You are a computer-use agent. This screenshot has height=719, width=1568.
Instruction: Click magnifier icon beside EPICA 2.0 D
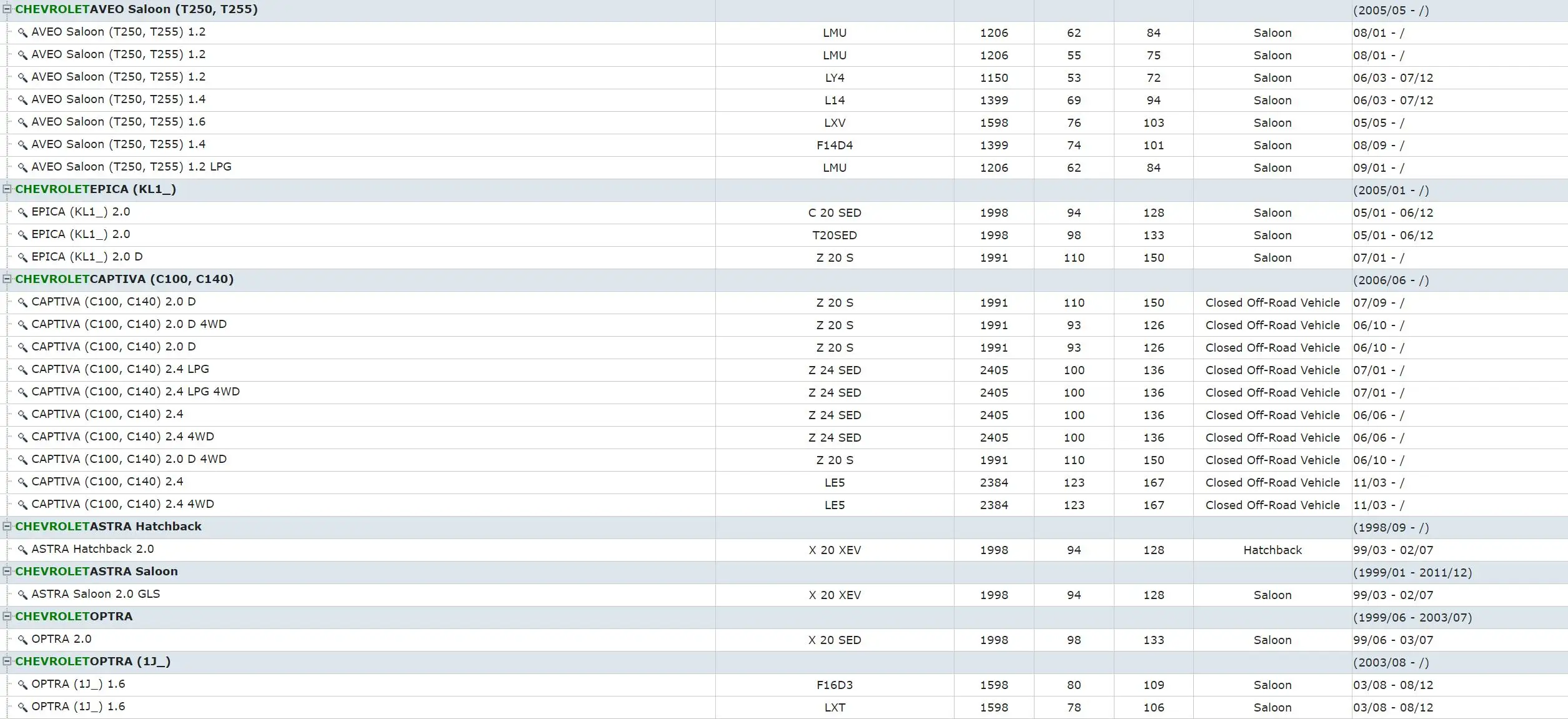22,257
